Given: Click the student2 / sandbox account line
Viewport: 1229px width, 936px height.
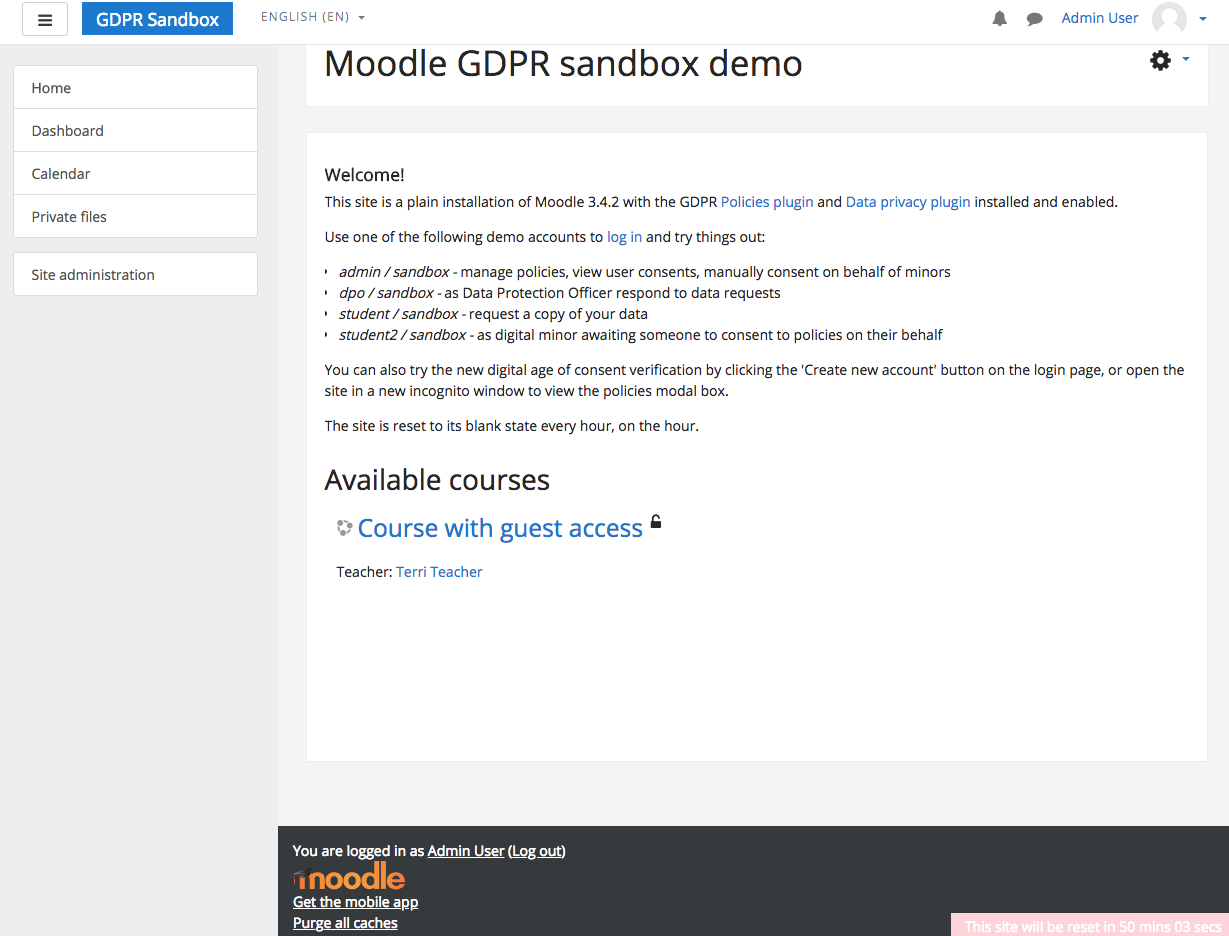Looking at the screenshot, I should tap(640, 335).
